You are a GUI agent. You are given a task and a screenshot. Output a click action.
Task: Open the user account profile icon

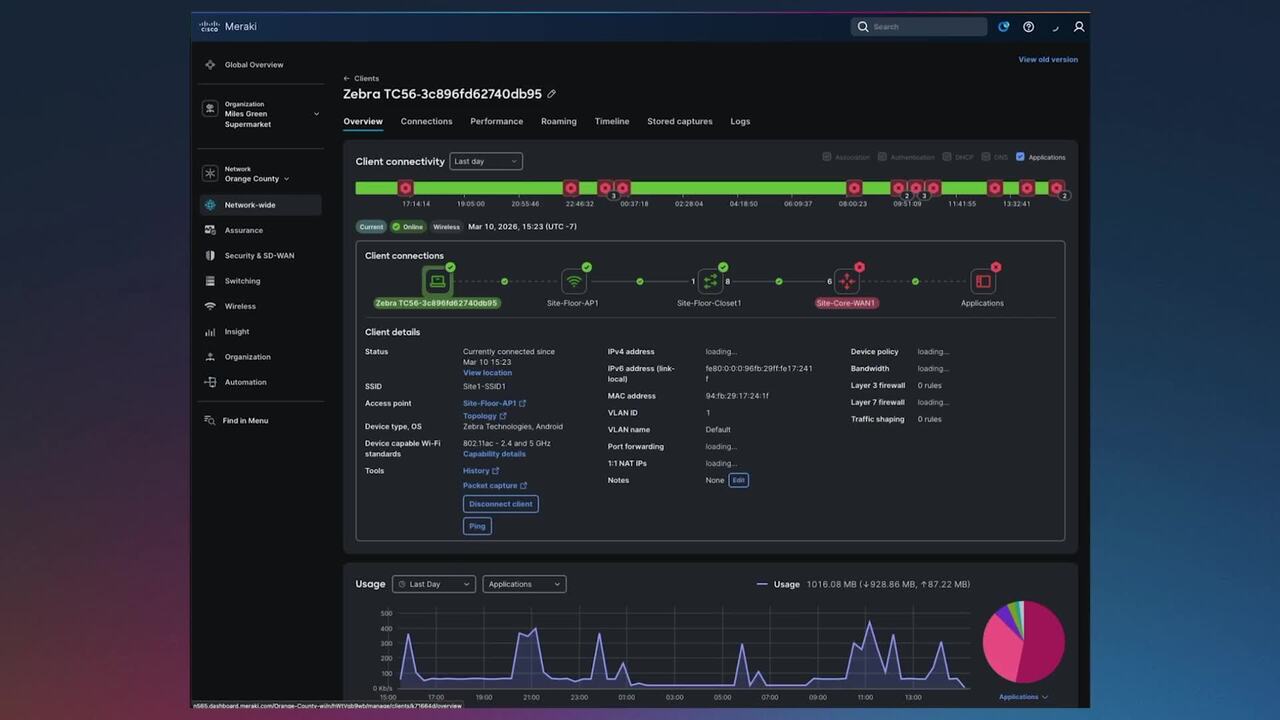click(1079, 27)
